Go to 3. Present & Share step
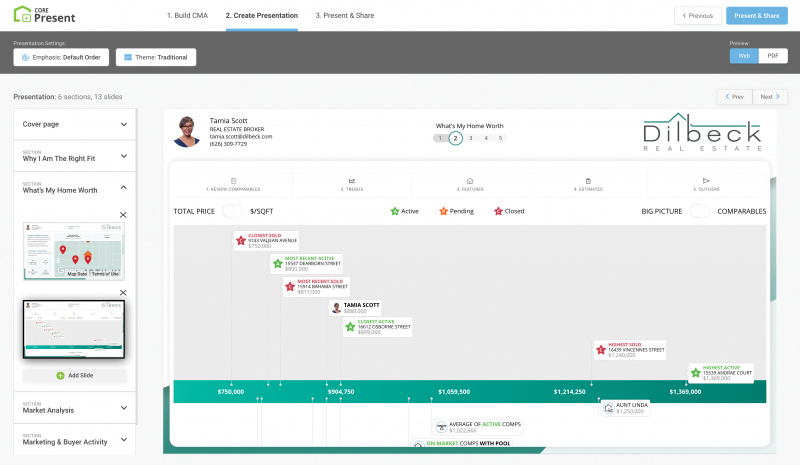This screenshot has width=800, height=465. tap(345, 15)
